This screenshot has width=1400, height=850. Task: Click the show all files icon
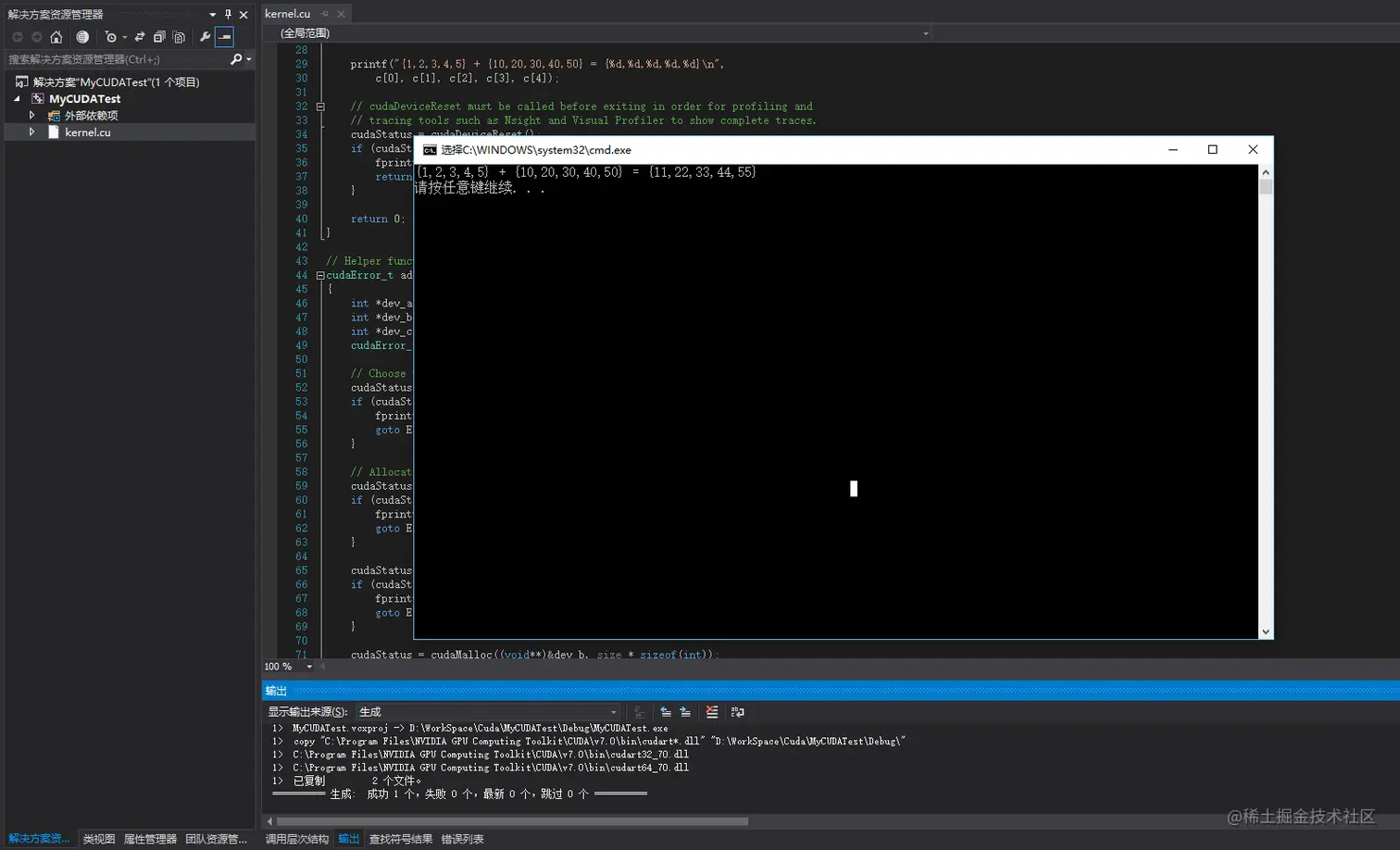click(x=179, y=37)
